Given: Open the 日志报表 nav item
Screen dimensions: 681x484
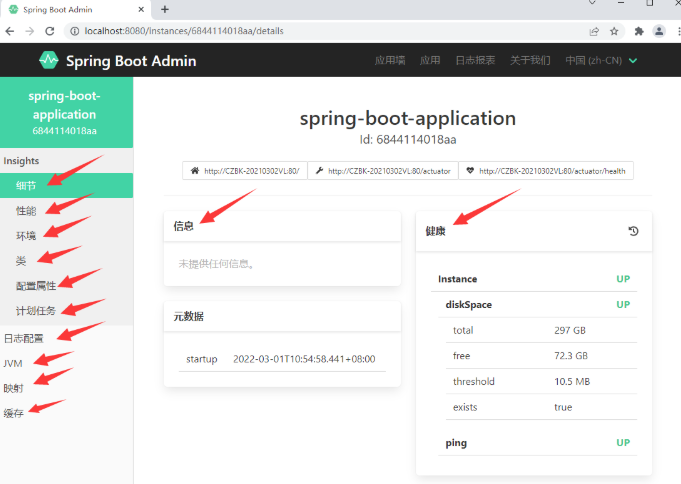Looking at the screenshot, I should click(475, 60).
